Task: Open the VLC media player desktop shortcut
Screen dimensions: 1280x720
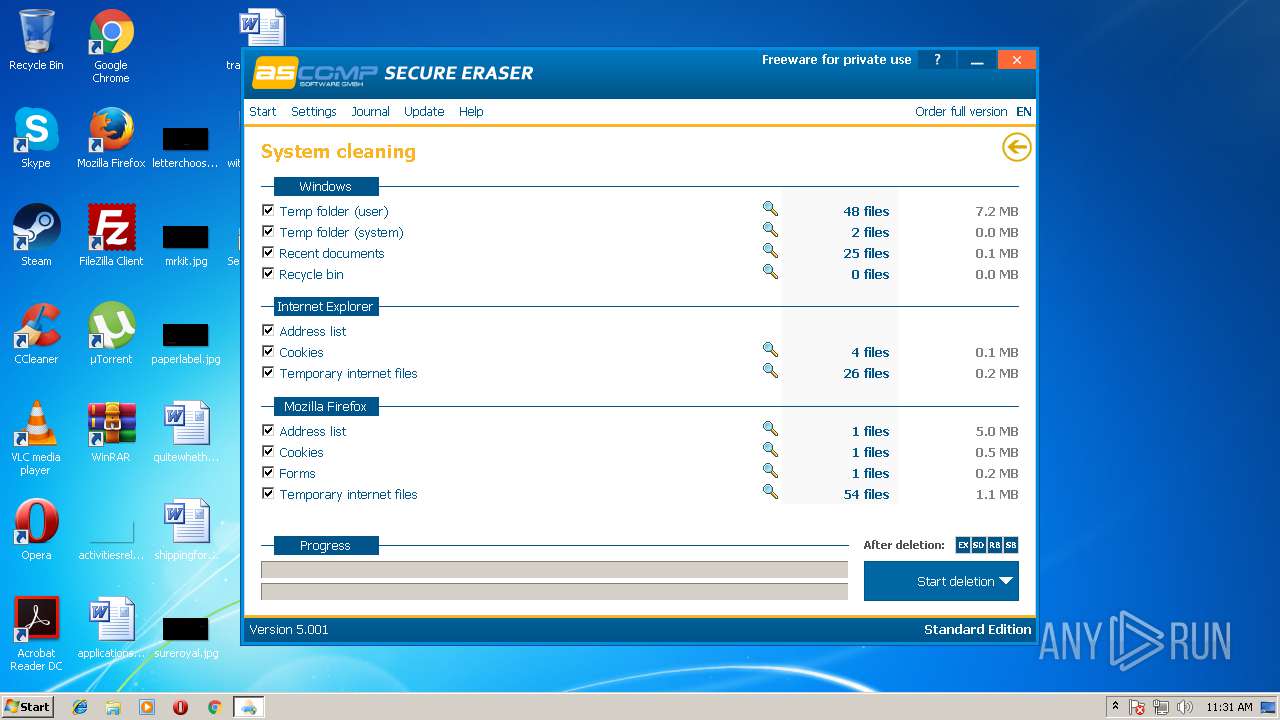Action: coord(36,438)
